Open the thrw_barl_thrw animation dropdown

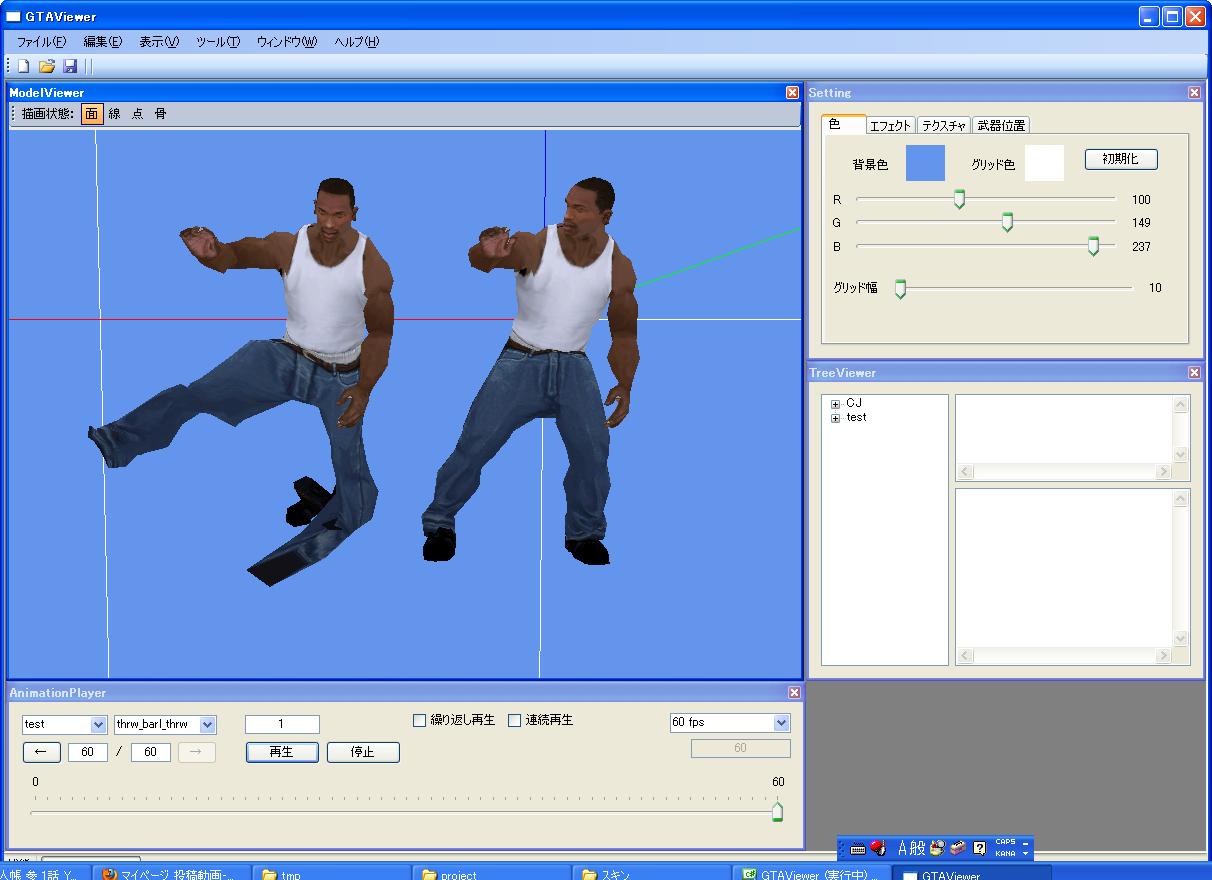pyautogui.click(x=207, y=724)
